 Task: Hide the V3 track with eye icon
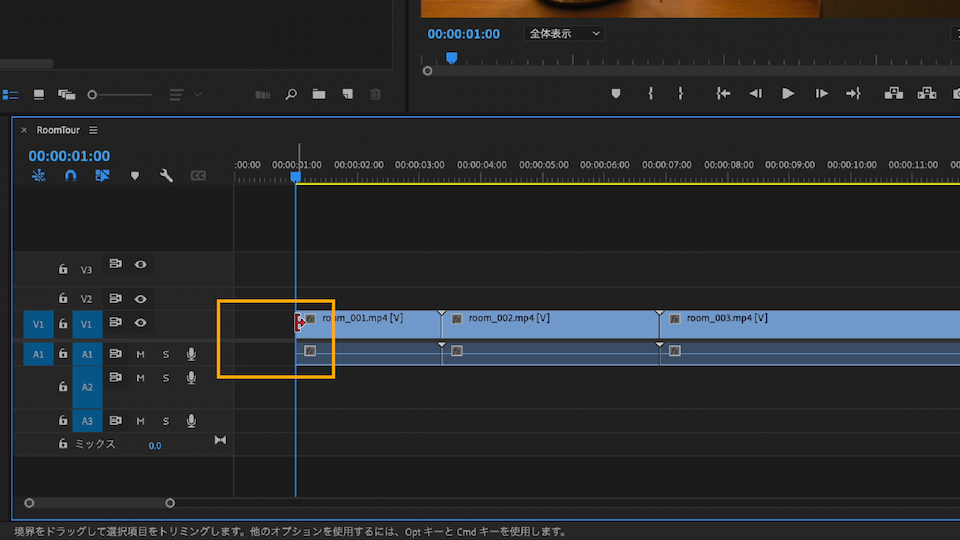[x=141, y=265]
